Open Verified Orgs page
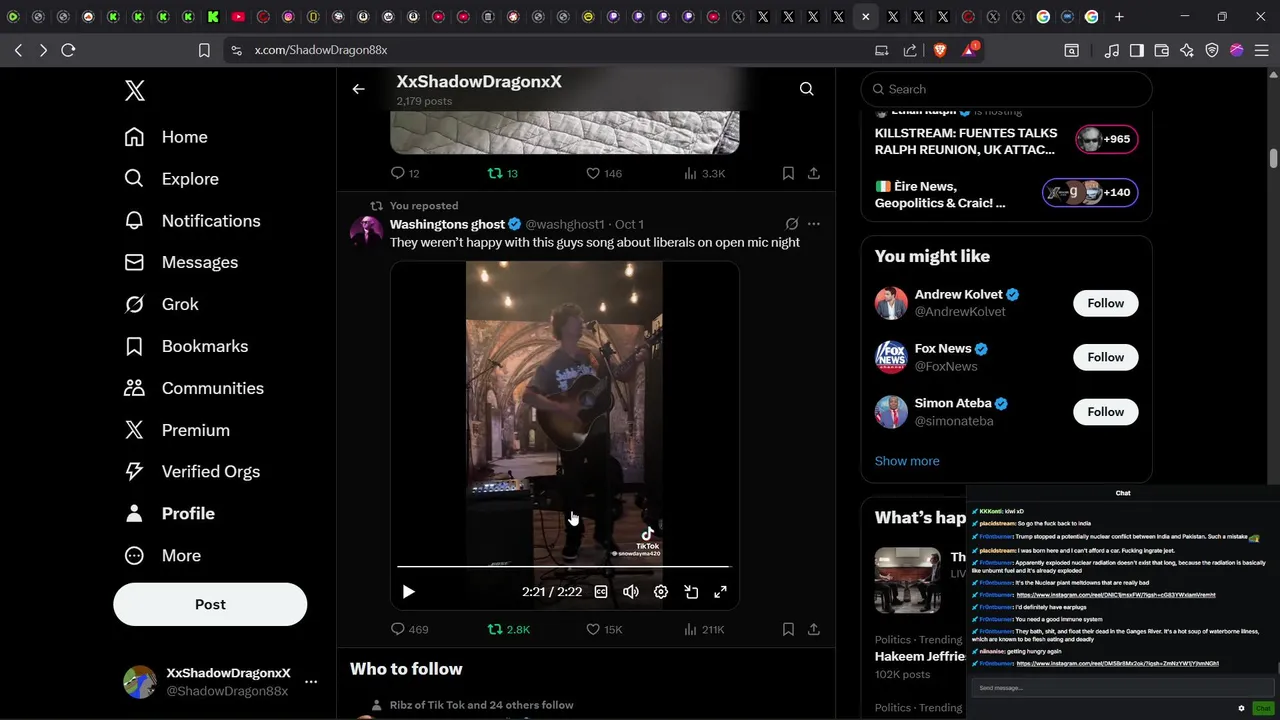The width and height of the screenshot is (1280, 720). [x=191, y=471]
